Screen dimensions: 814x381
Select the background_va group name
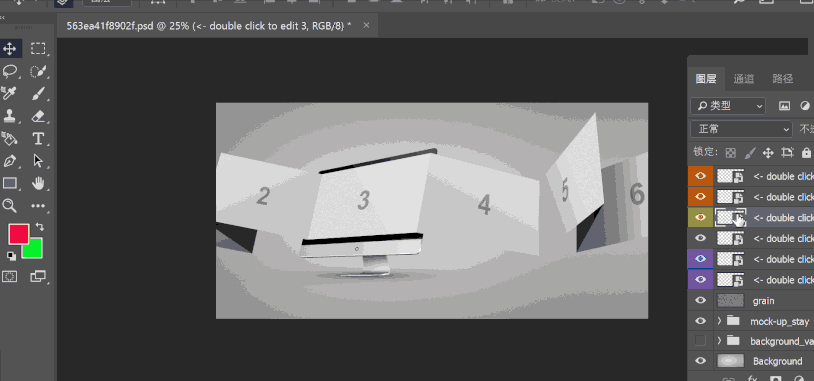pyautogui.click(x=782, y=341)
